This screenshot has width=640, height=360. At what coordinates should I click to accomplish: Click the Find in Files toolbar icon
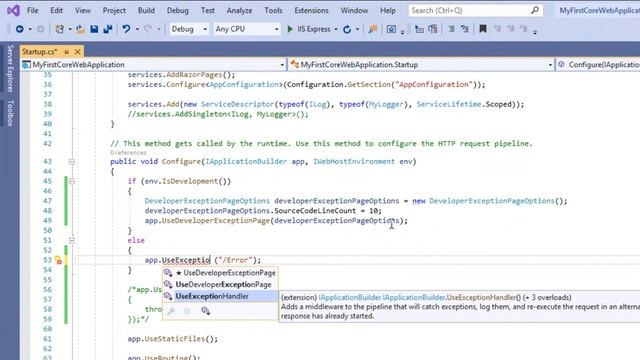[373, 29]
